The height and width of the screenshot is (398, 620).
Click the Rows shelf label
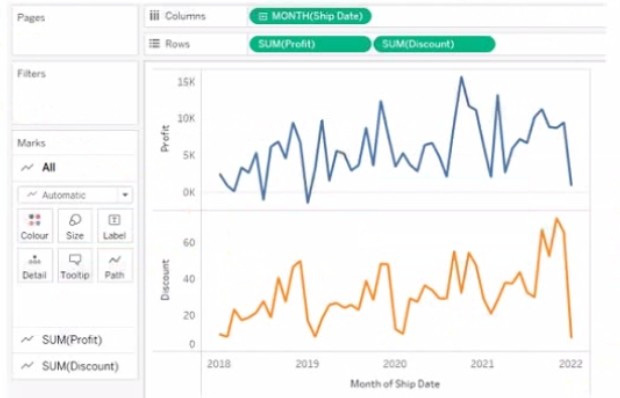(x=178, y=43)
